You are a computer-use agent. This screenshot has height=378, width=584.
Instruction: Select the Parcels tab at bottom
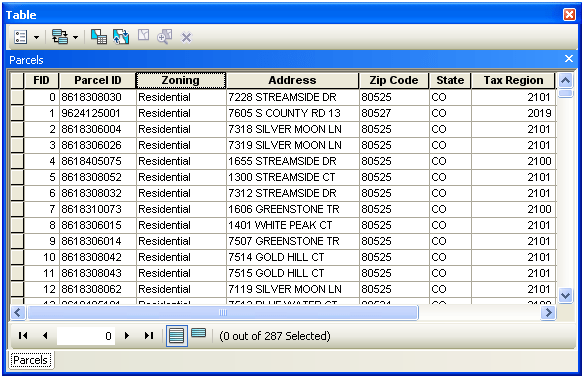pyautogui.click(x=31, y=360)
